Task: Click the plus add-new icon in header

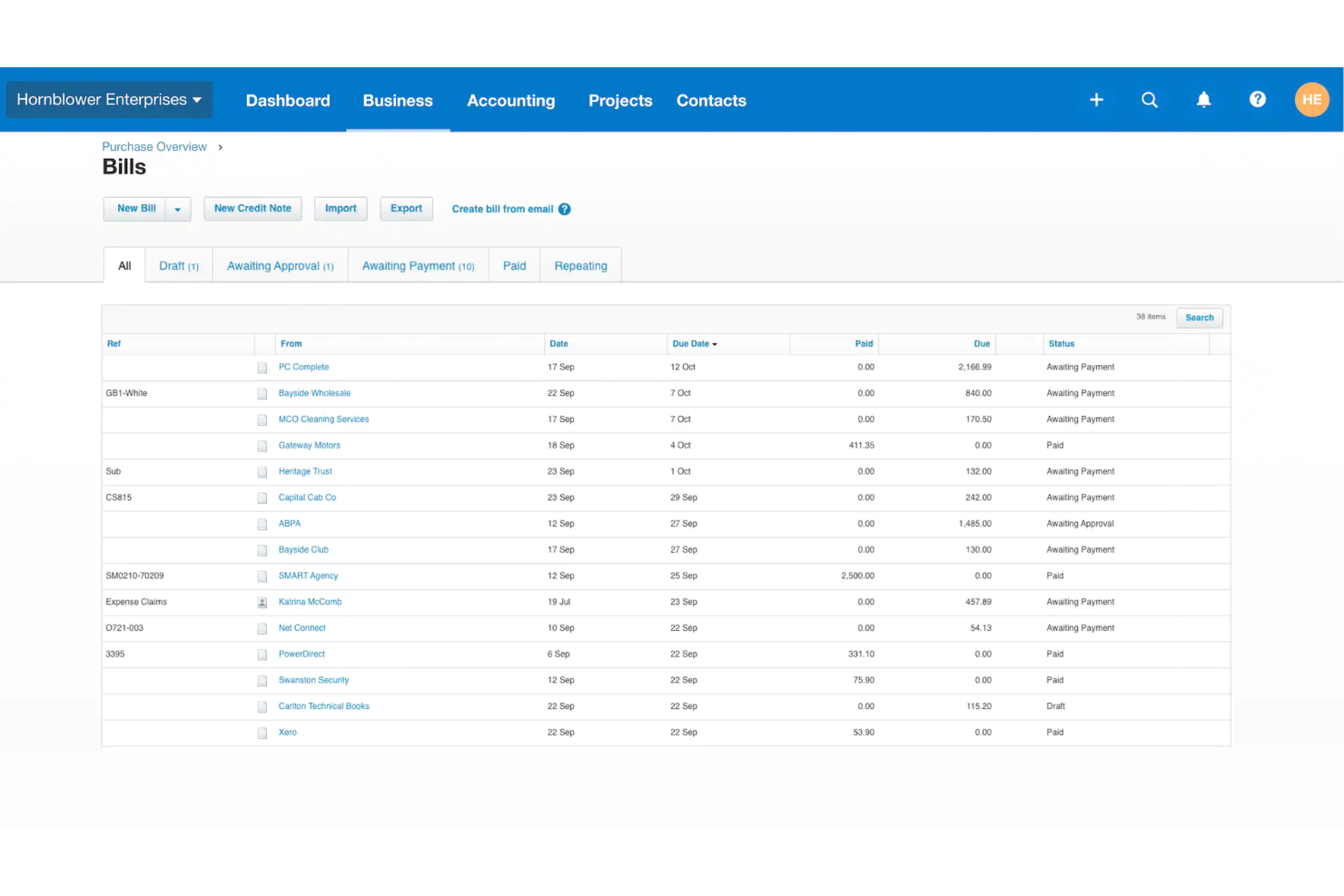Action: click(1096, 100)
